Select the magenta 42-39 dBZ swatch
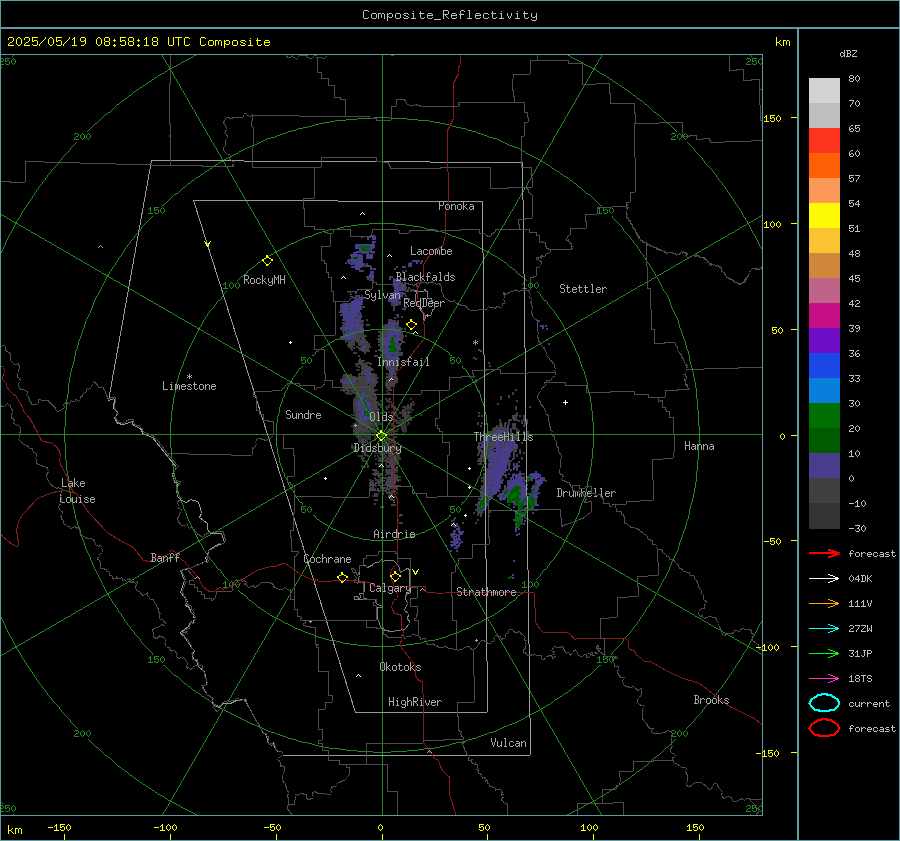The image size is (900, 841). click(x=824, y=315)
